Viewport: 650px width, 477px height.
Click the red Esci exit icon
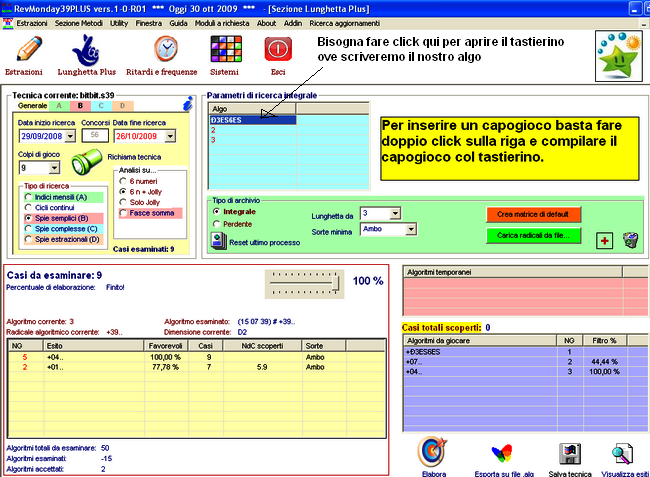pyautogui.click(x=278, y=49)
